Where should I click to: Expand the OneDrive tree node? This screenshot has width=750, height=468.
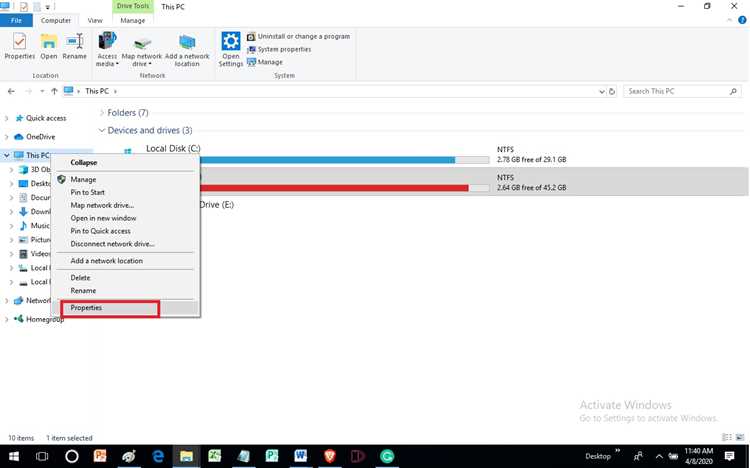[x=6, y=137]
